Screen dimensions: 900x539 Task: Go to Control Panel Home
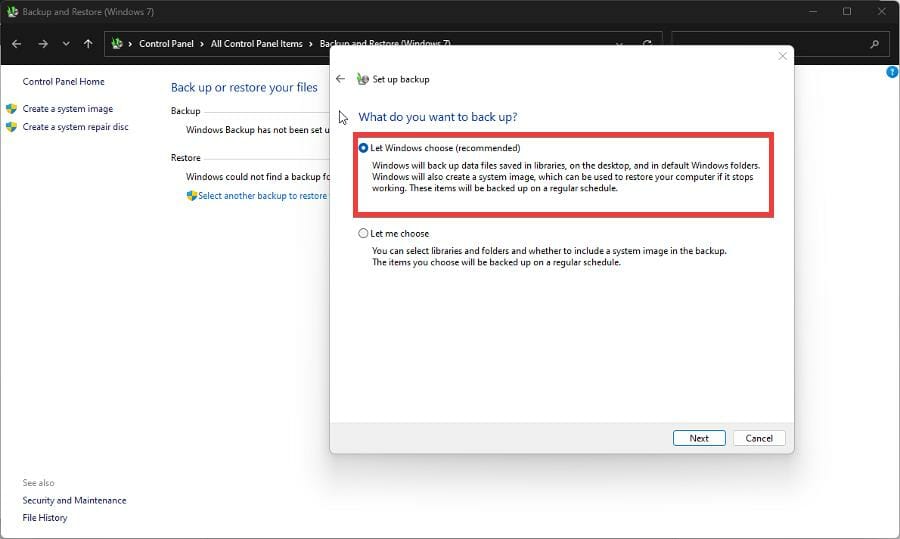(x=63, y=82)
